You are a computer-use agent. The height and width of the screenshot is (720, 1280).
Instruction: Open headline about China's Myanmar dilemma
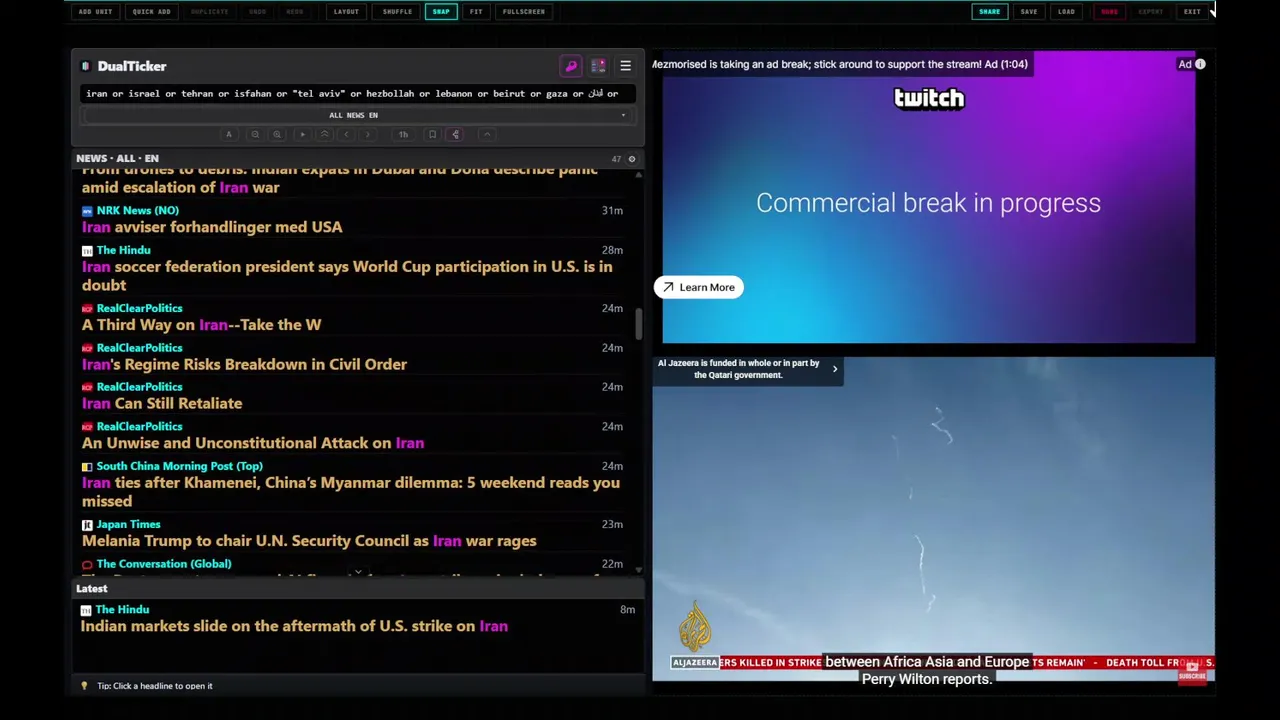(x=351, y=492)
